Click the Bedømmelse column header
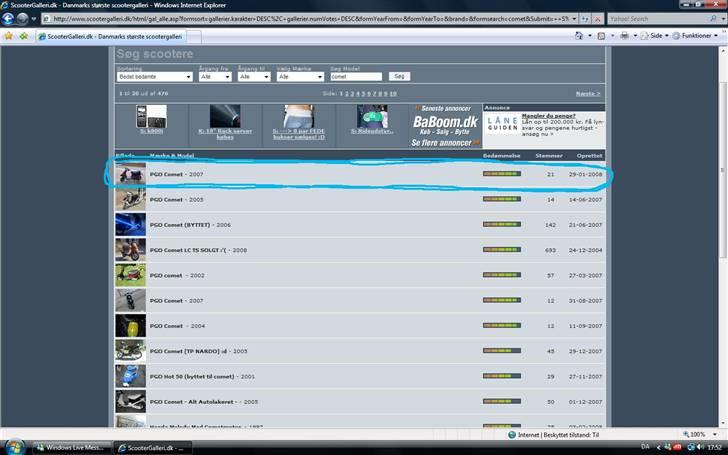This screenshot has width=728, height=455. [x=501, y=156]
